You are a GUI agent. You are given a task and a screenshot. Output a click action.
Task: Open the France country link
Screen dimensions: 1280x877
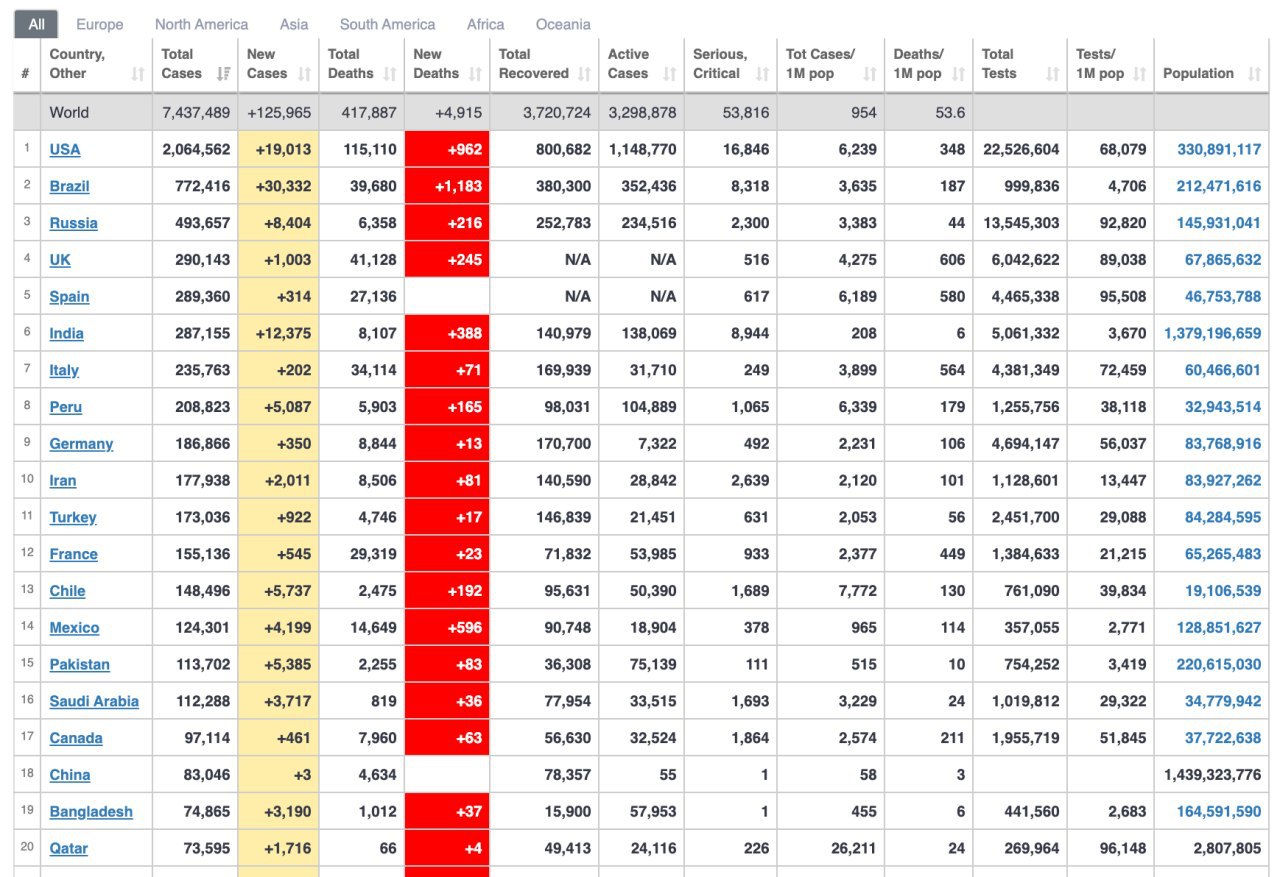click(74, 554)
